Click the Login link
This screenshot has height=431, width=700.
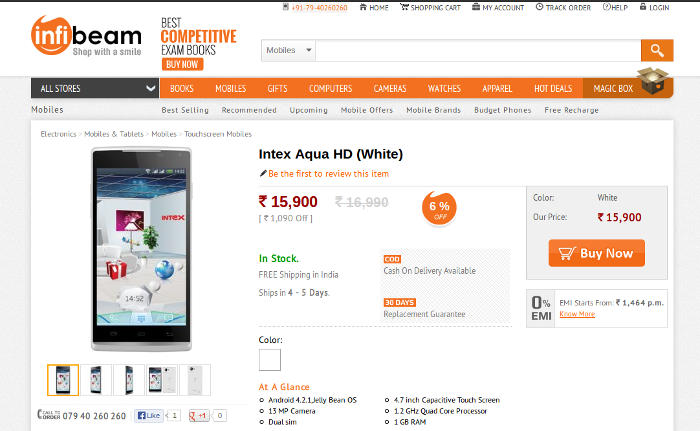coord(654,8)
